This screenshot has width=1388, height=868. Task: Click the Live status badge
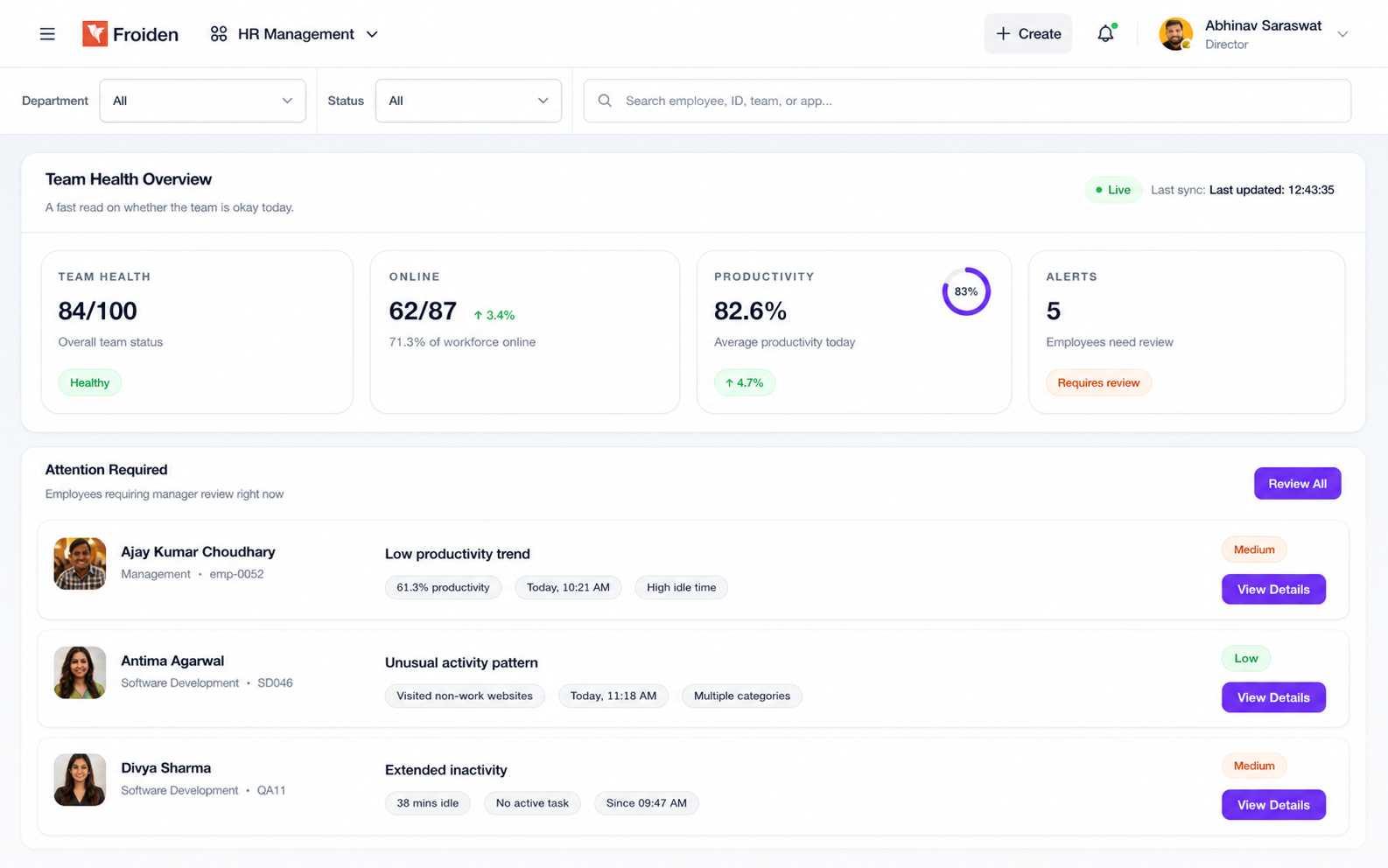1112,190
